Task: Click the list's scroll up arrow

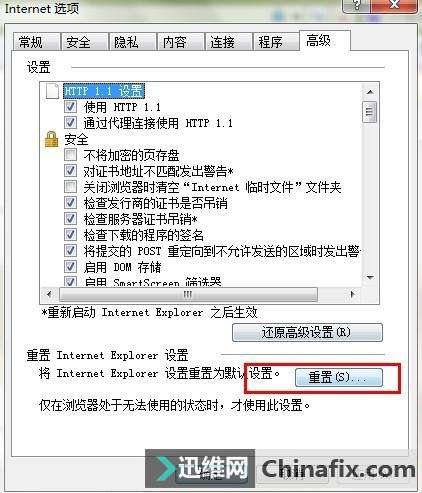Action: (x=370, y=92)
